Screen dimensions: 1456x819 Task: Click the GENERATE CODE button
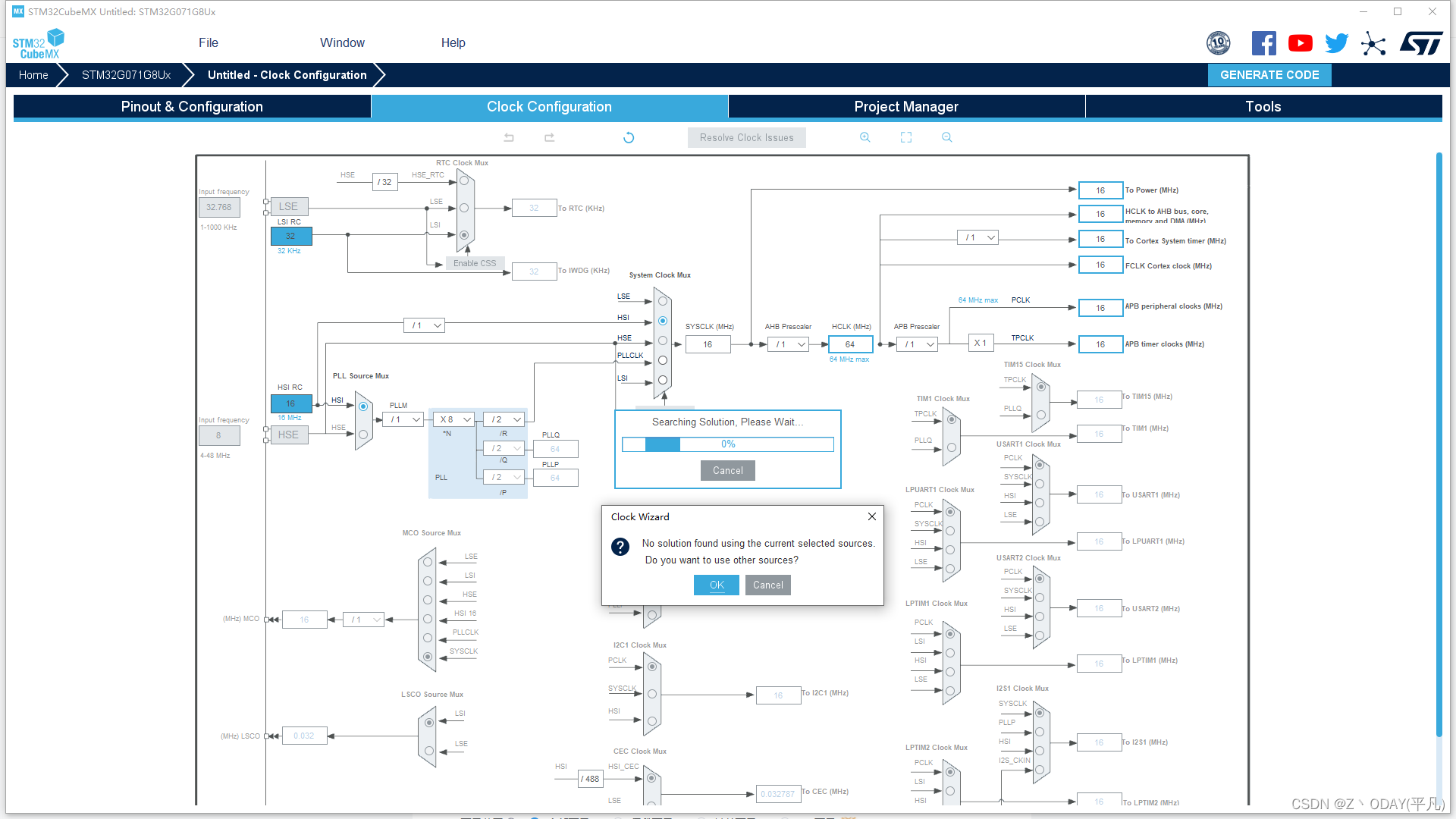[1269, 74]
